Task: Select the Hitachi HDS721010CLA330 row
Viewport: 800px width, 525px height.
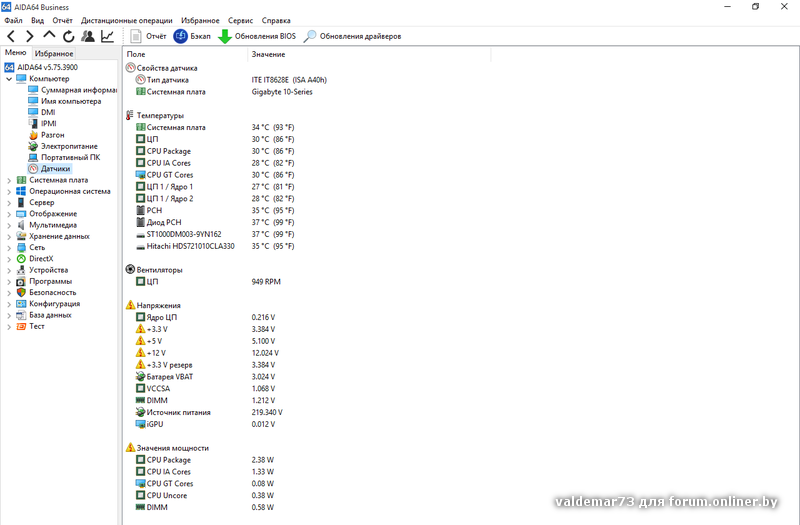Action: click(x=215, y=246)
